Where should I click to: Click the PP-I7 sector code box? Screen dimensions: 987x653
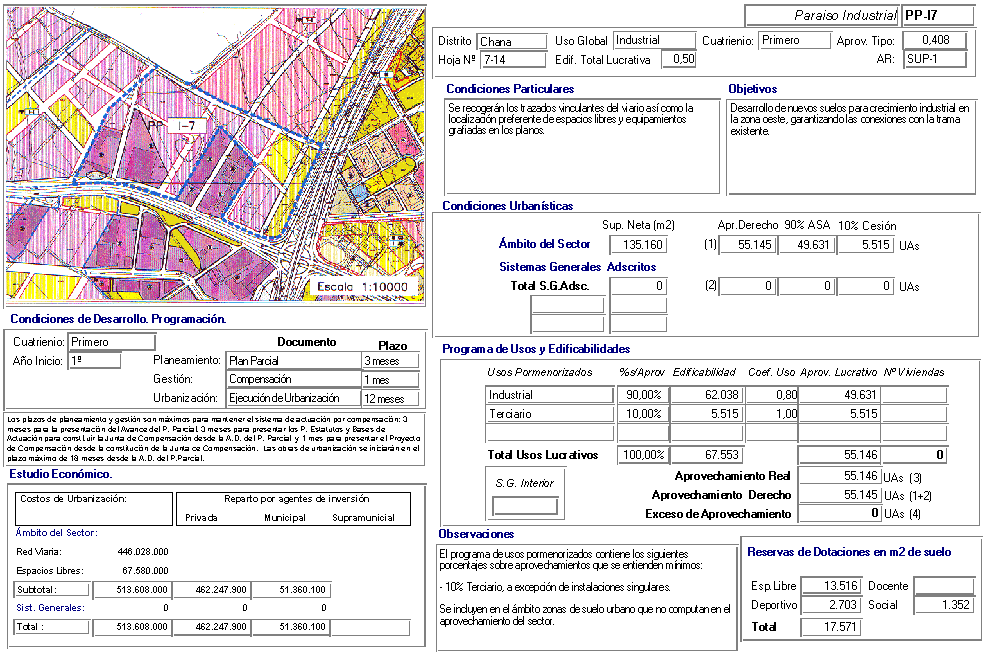935,15
